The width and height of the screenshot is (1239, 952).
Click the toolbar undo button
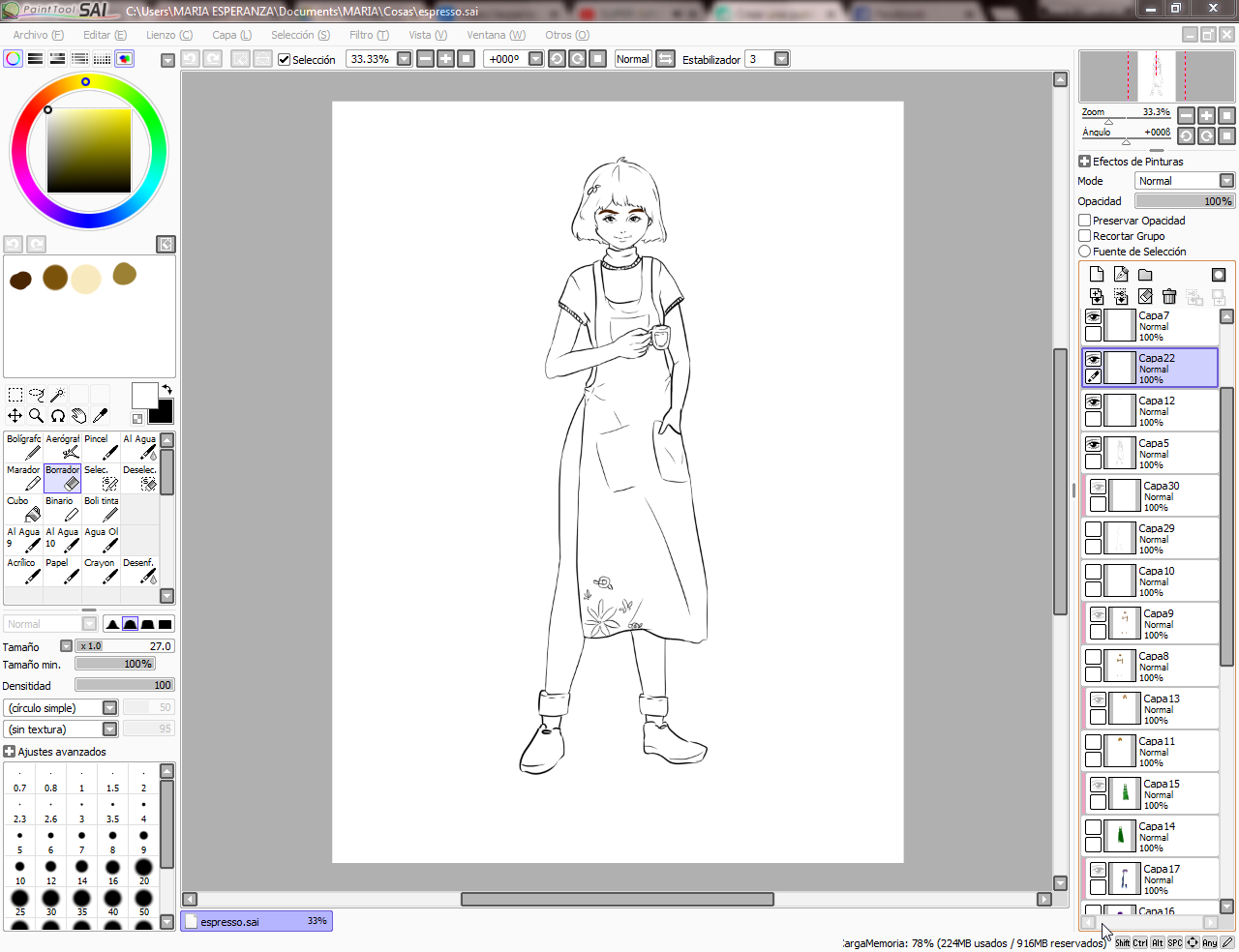[190, 59]
